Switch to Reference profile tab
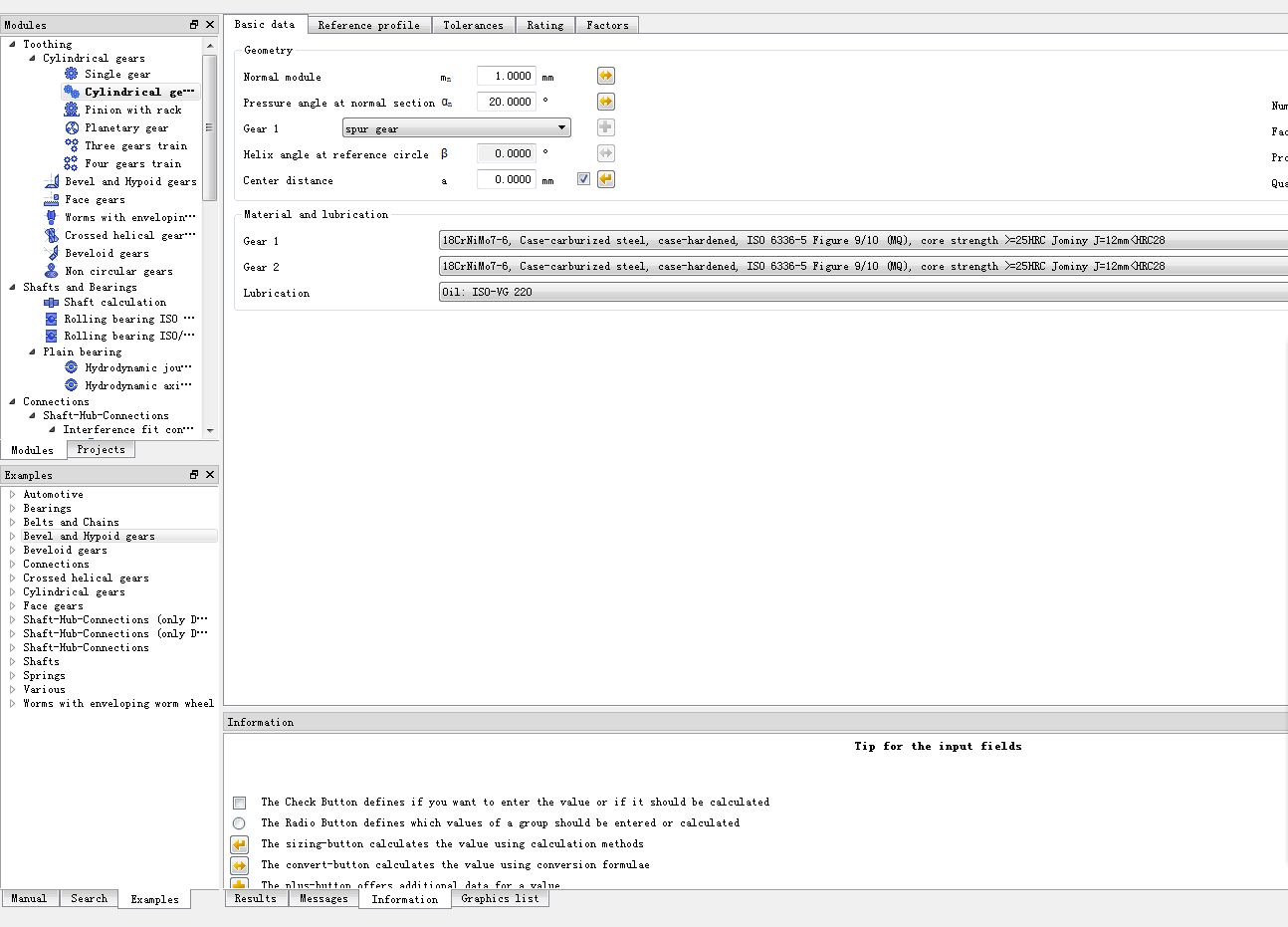Viewport: 1288px width, 927px height. [368, 25]
